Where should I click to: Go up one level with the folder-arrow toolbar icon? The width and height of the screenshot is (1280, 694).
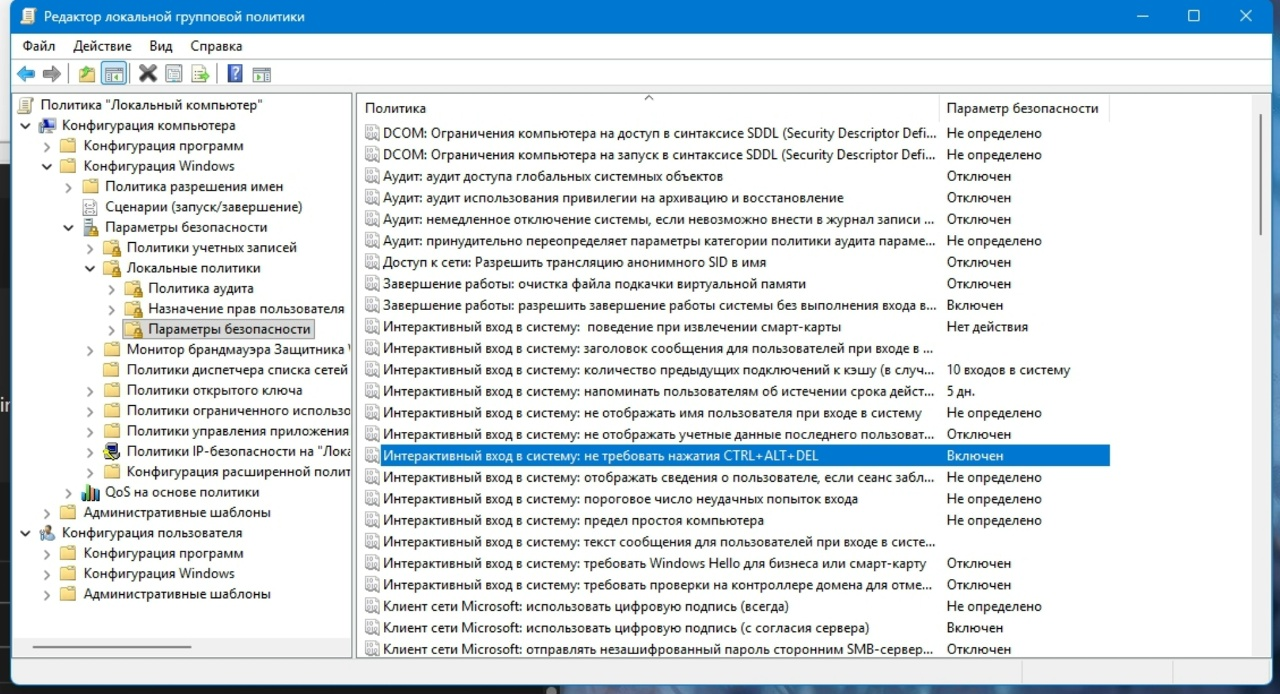click(x=87, y=73)
